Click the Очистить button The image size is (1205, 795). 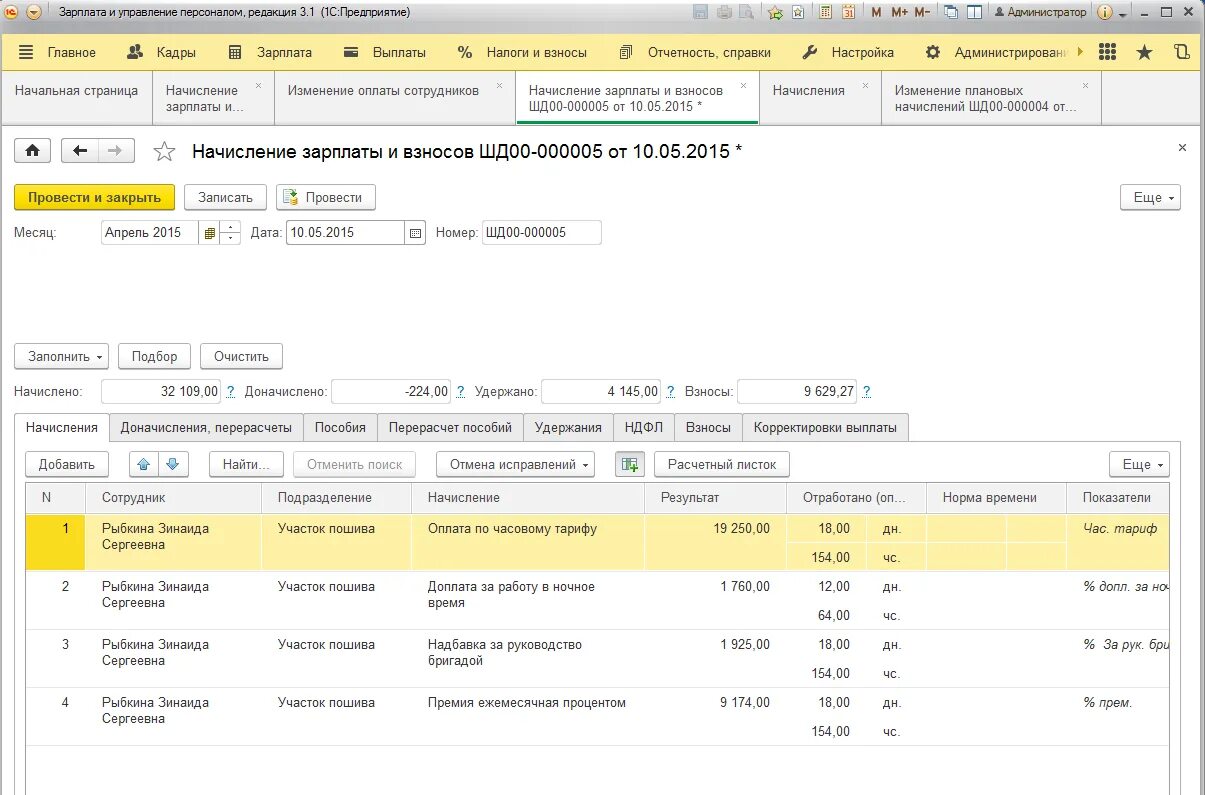241,356
